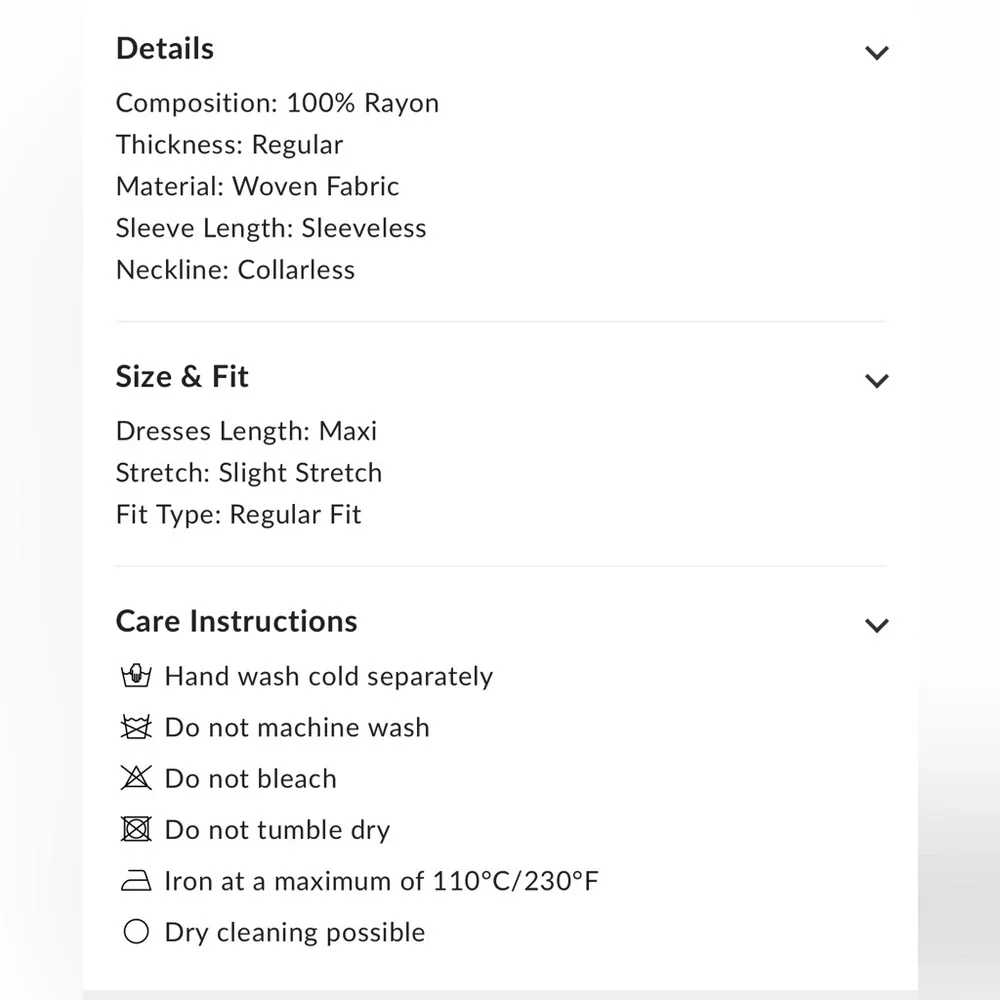
Task: Click the Dry cleaning possible text
Action: click(x=295, y=933)
